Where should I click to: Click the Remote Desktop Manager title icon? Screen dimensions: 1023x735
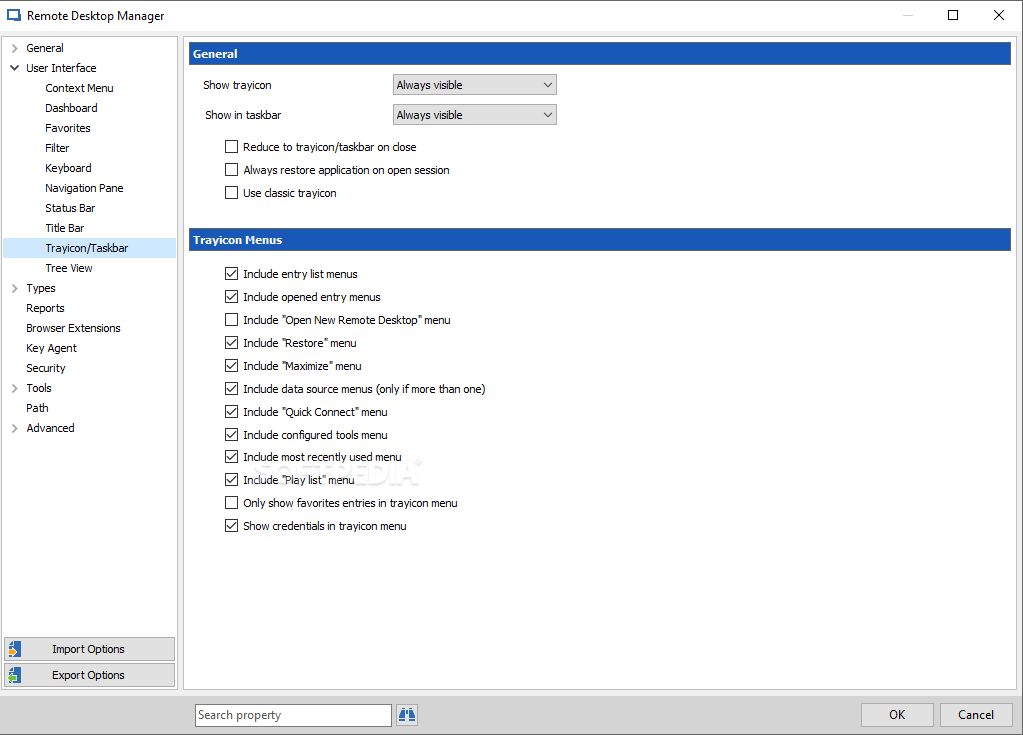(x=14, y=15)
